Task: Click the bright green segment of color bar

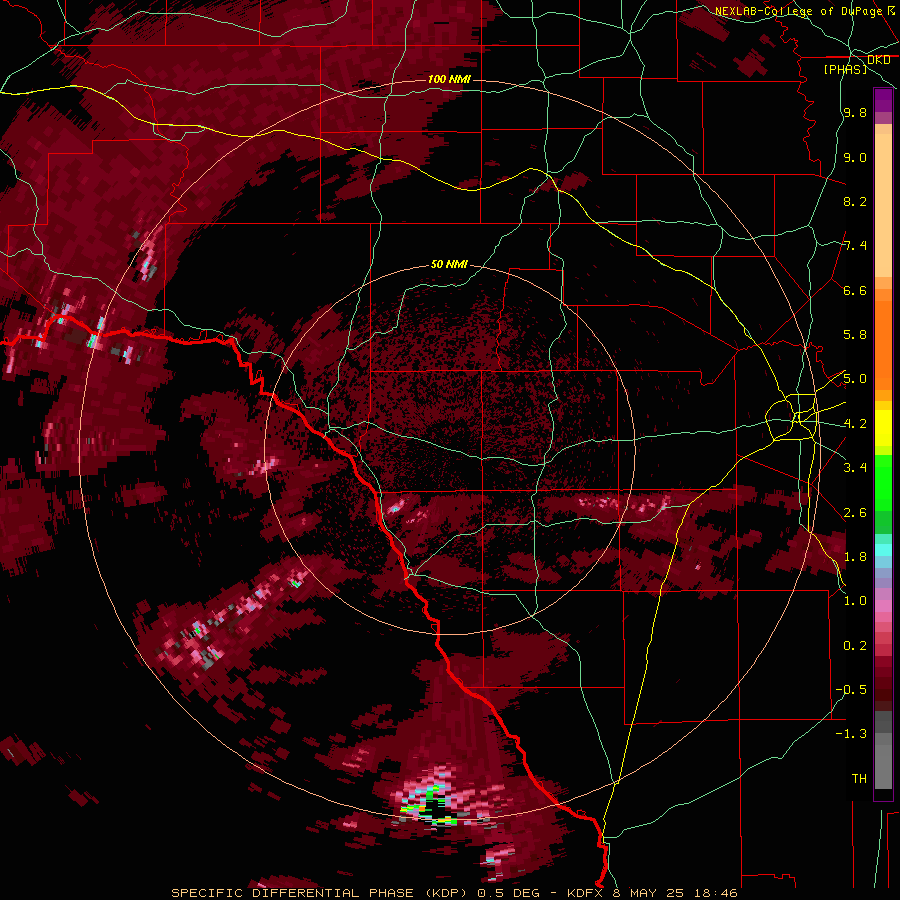Action: click(883, 482)
